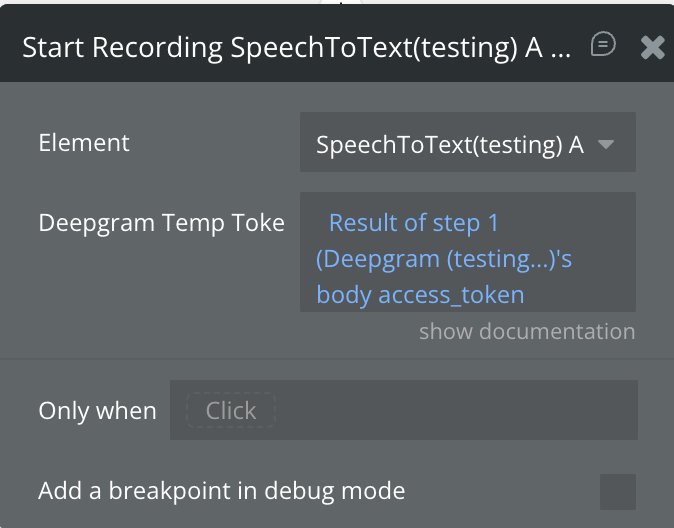Image resolution: width=674 pixels, height=528 pixels.
Task: Open the show documentation link
Action: (526, 331)
